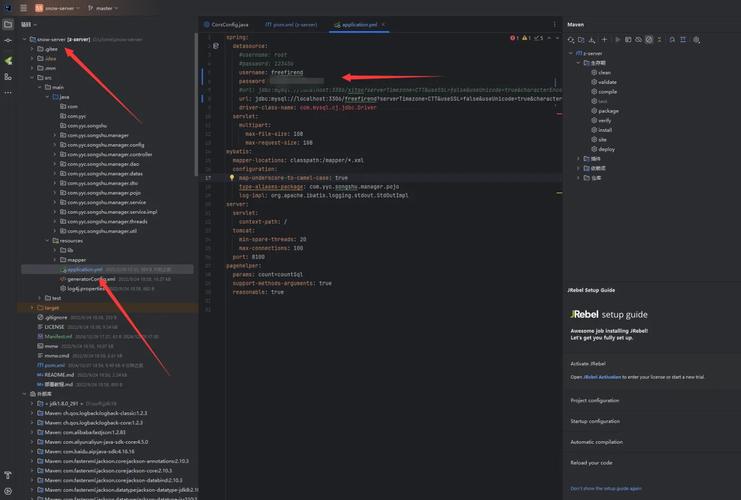The height and width of the screenshot is (500, 741).
Task: Toggle Maven skip tests mode
Action: click(649, 40)
